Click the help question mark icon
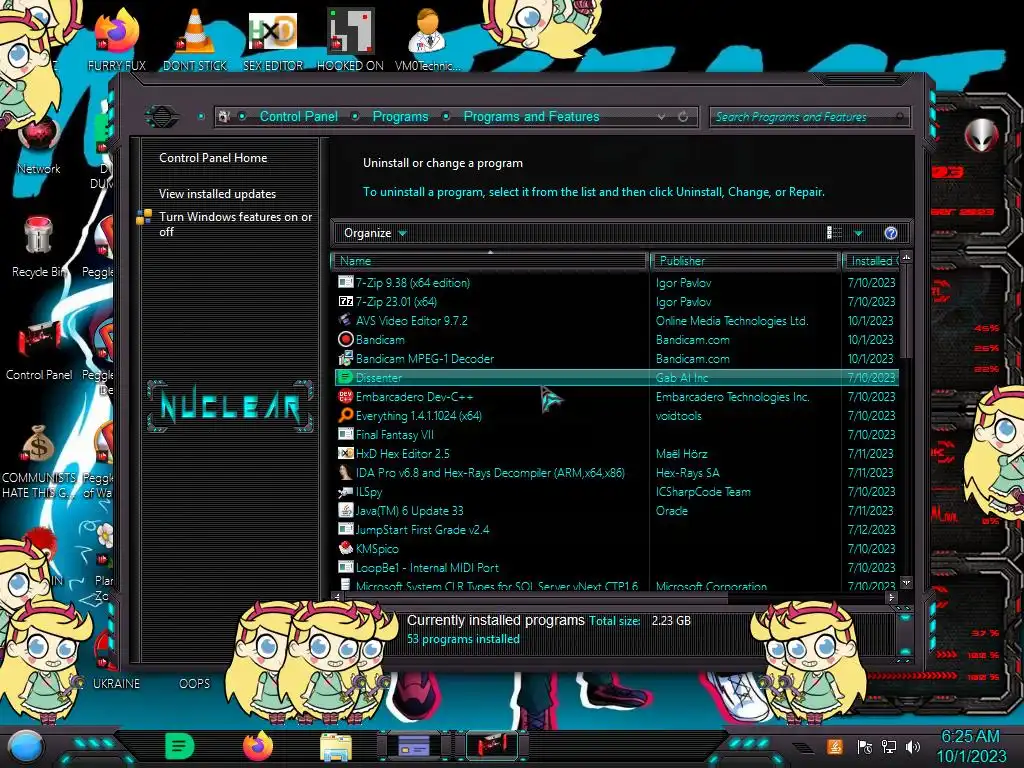Viewport: 1024px width, 768px height. tap(891, 233)
